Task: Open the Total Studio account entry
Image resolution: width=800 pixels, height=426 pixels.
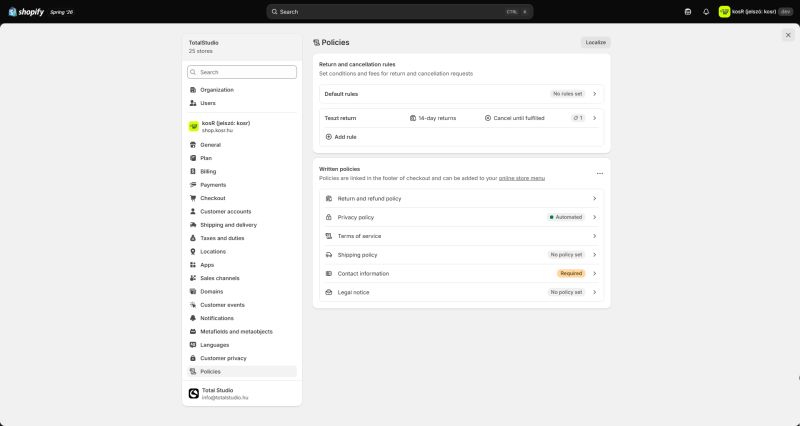Action: pos(242,393)
